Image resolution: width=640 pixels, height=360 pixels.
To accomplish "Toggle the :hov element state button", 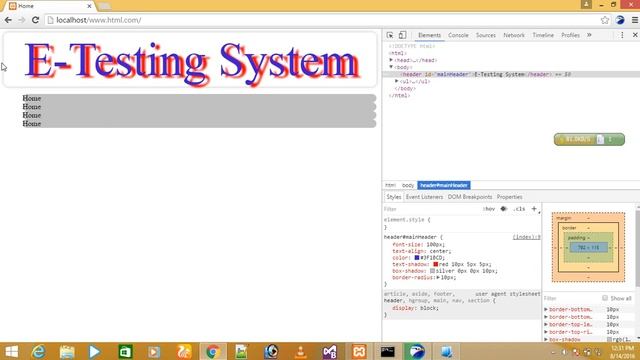I will click(x=489, y=209).
